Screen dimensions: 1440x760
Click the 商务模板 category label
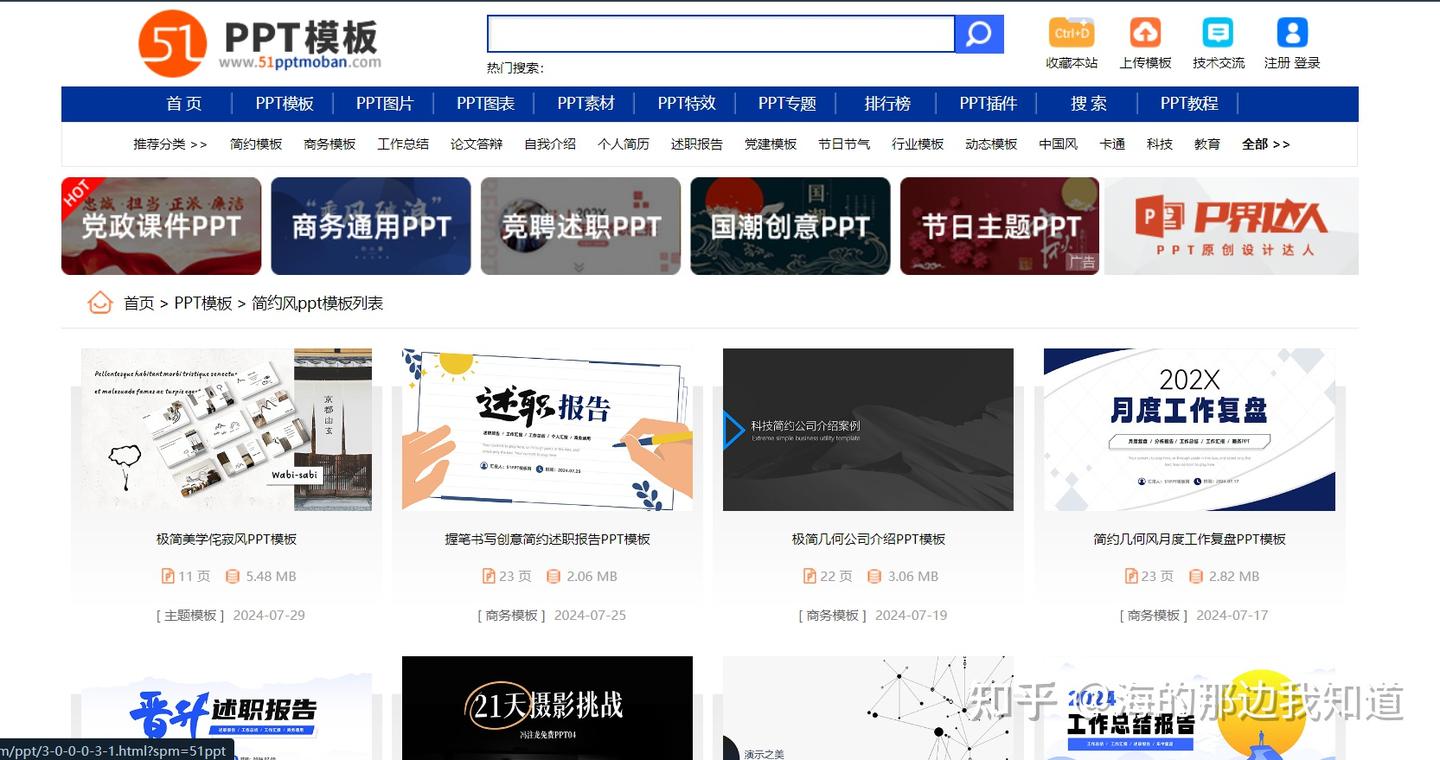pyautogui.click(x=511, y=615)
